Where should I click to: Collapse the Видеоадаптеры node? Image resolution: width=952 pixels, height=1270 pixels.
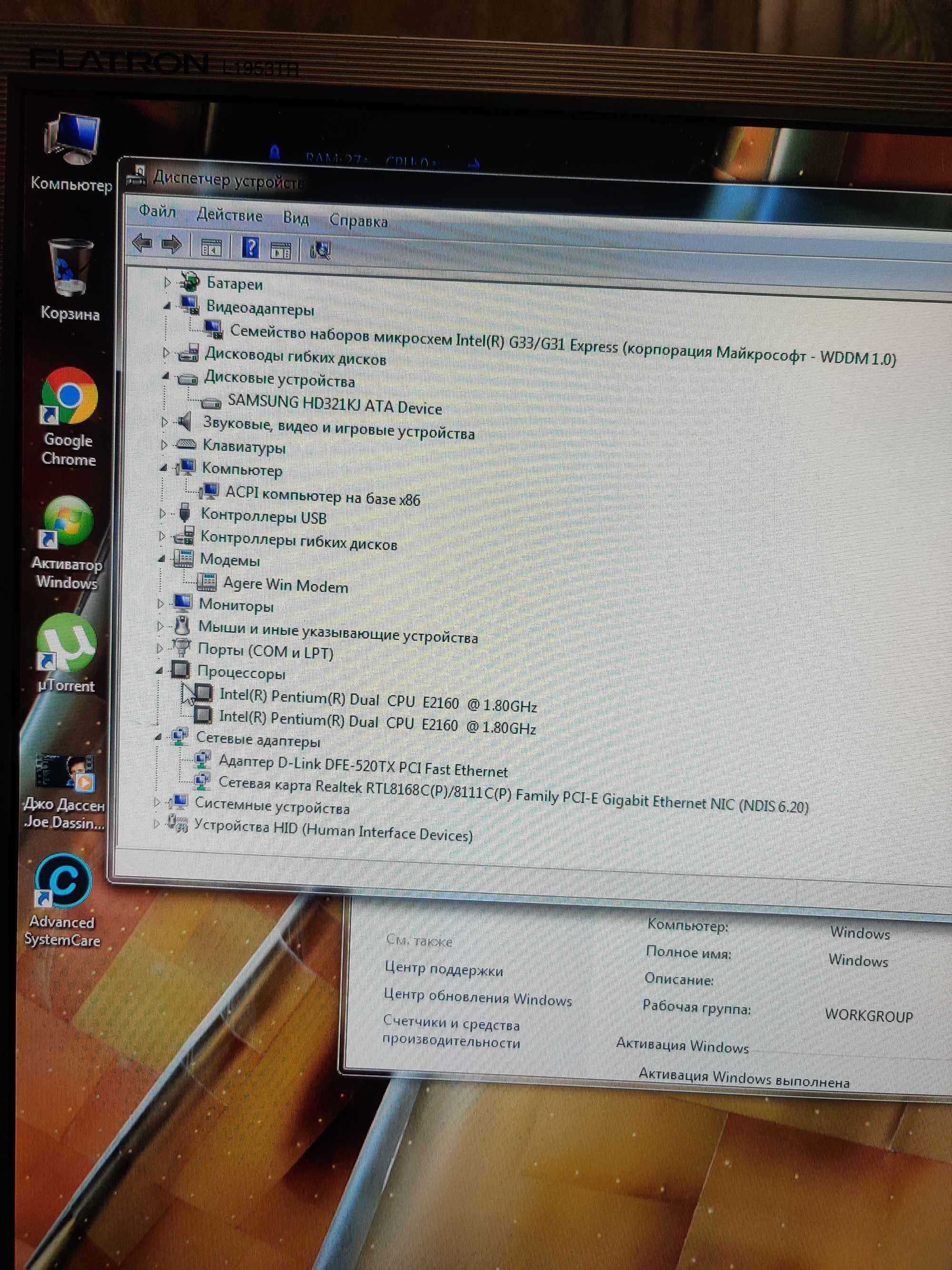(167, 305)
